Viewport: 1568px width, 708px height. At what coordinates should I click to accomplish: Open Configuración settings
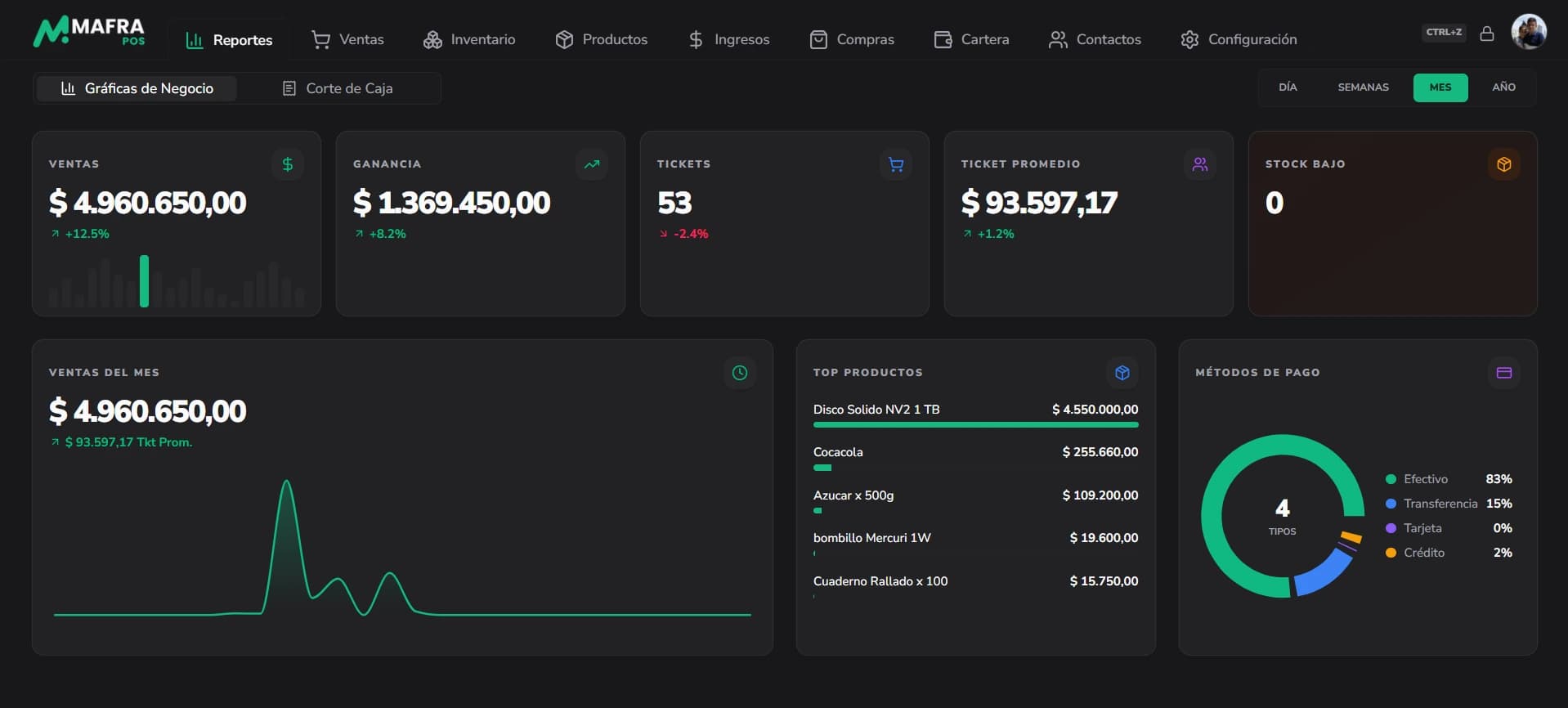1239,39
